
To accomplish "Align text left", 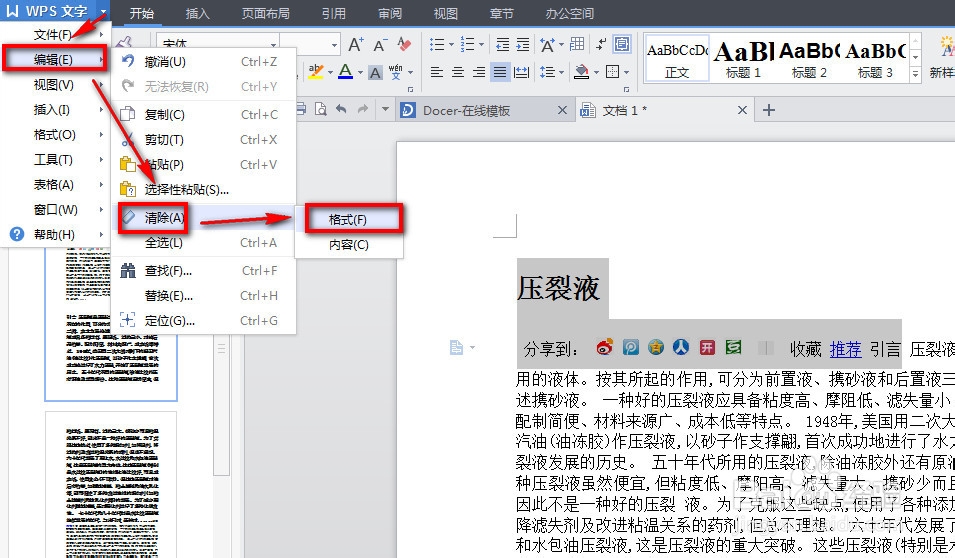I will [437, 72].
